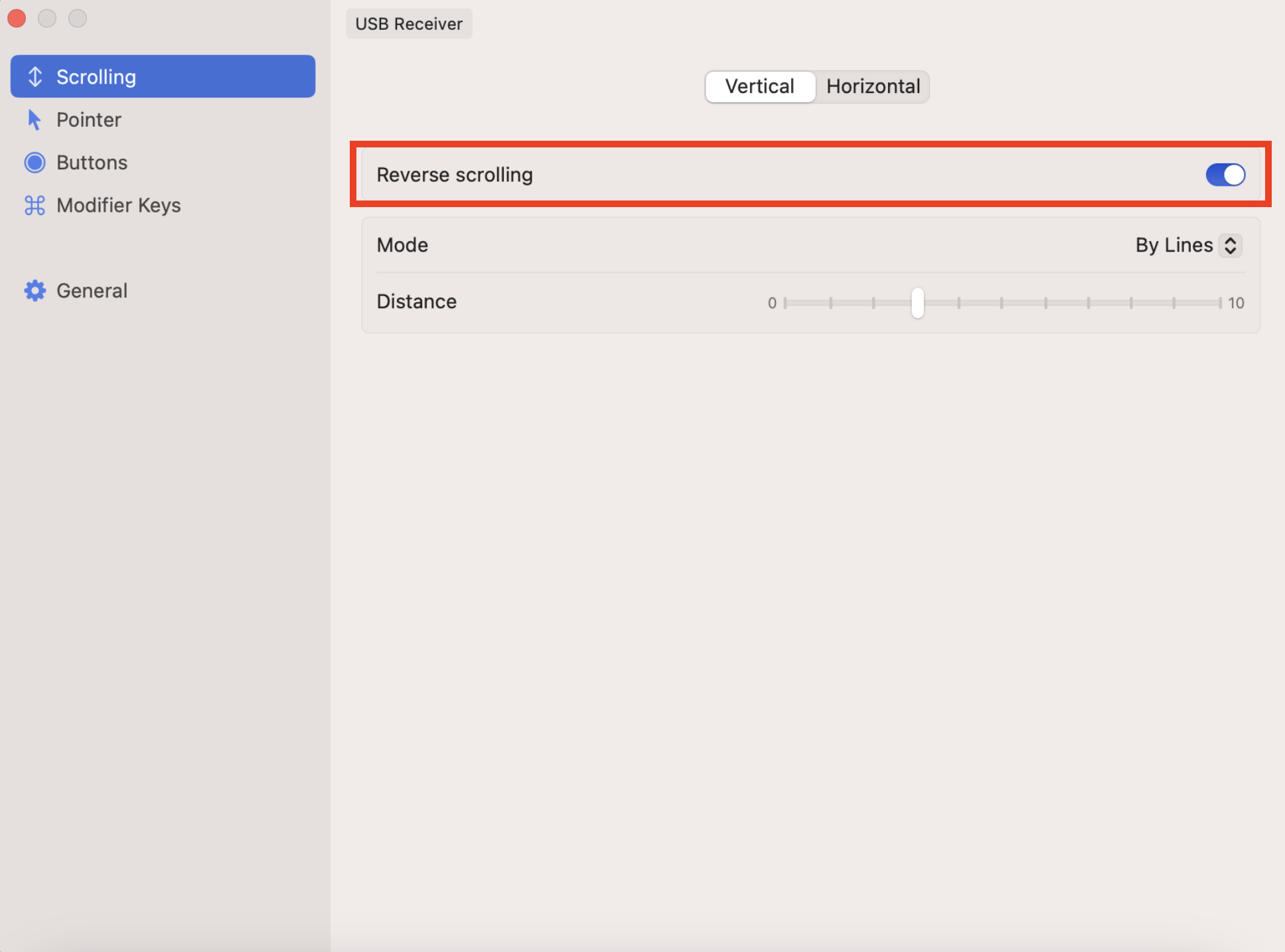The image size is (1285, 952).
Task: Click the Pointer arrow icon in sidebar
Action: coord(35,119)
